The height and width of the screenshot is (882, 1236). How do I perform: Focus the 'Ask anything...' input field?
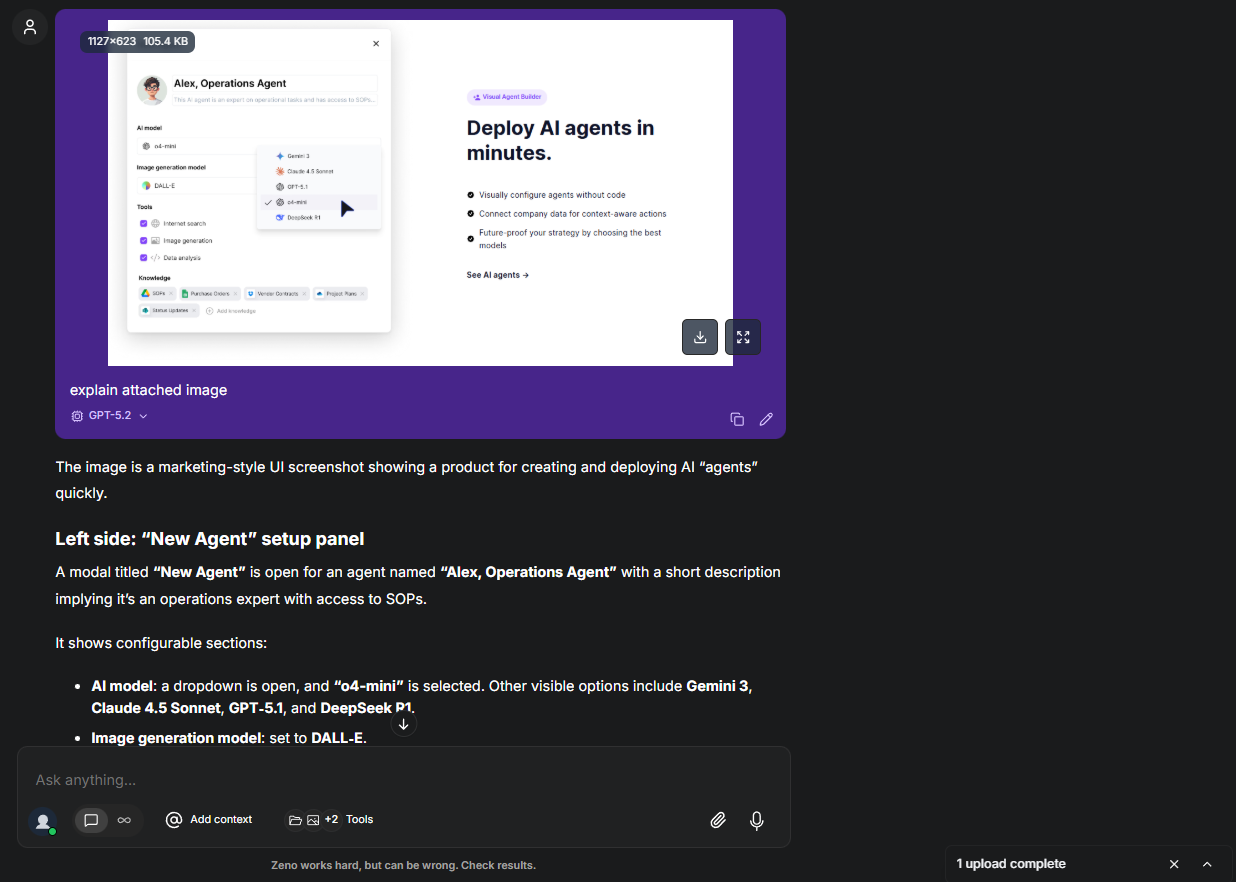point(400,780)
